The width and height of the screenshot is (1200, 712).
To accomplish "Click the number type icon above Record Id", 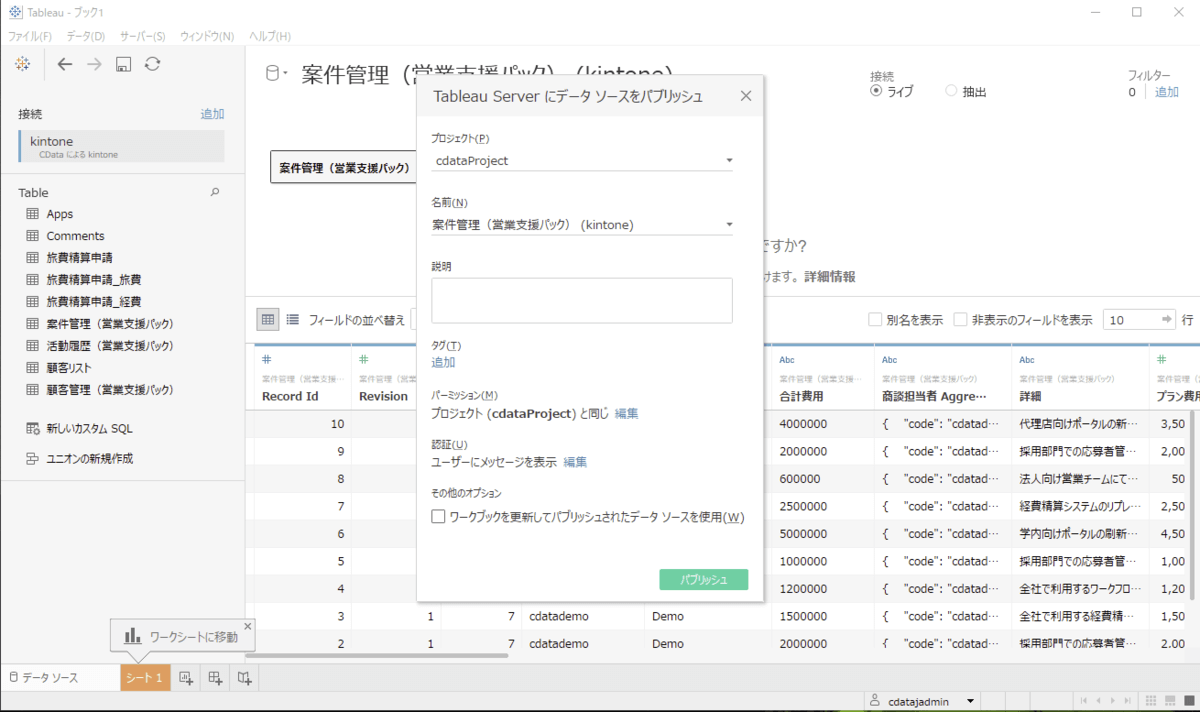I will click(x=267, y=360).
